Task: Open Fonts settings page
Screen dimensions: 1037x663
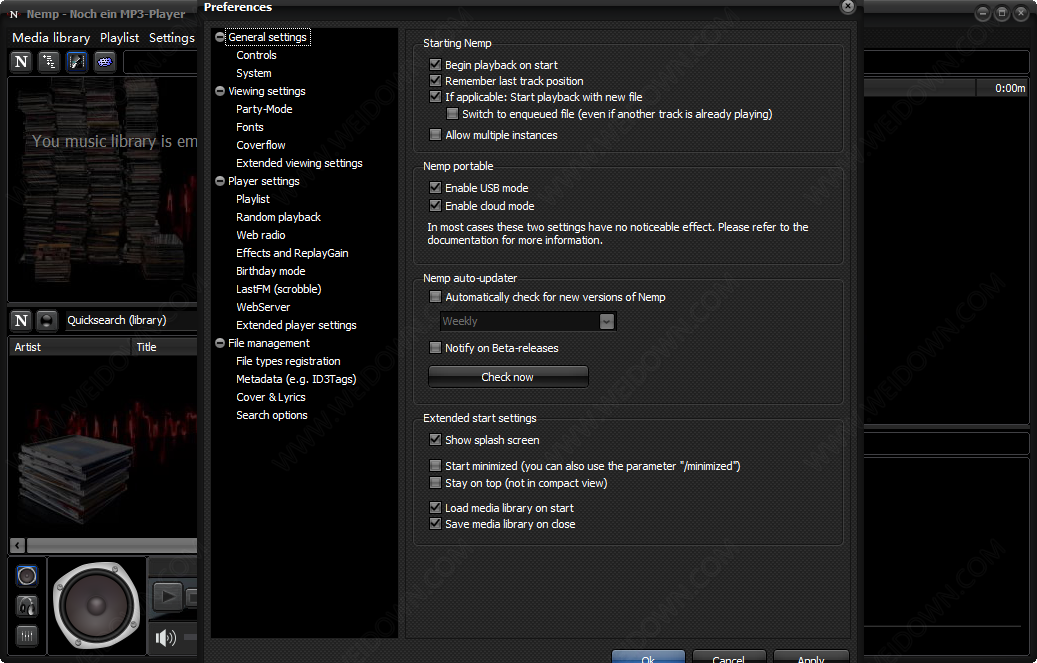Action: [x=249, y=127]
